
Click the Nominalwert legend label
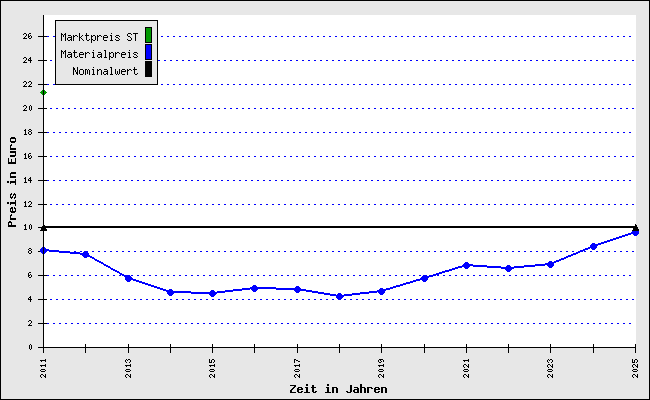(x=105, y=71)
